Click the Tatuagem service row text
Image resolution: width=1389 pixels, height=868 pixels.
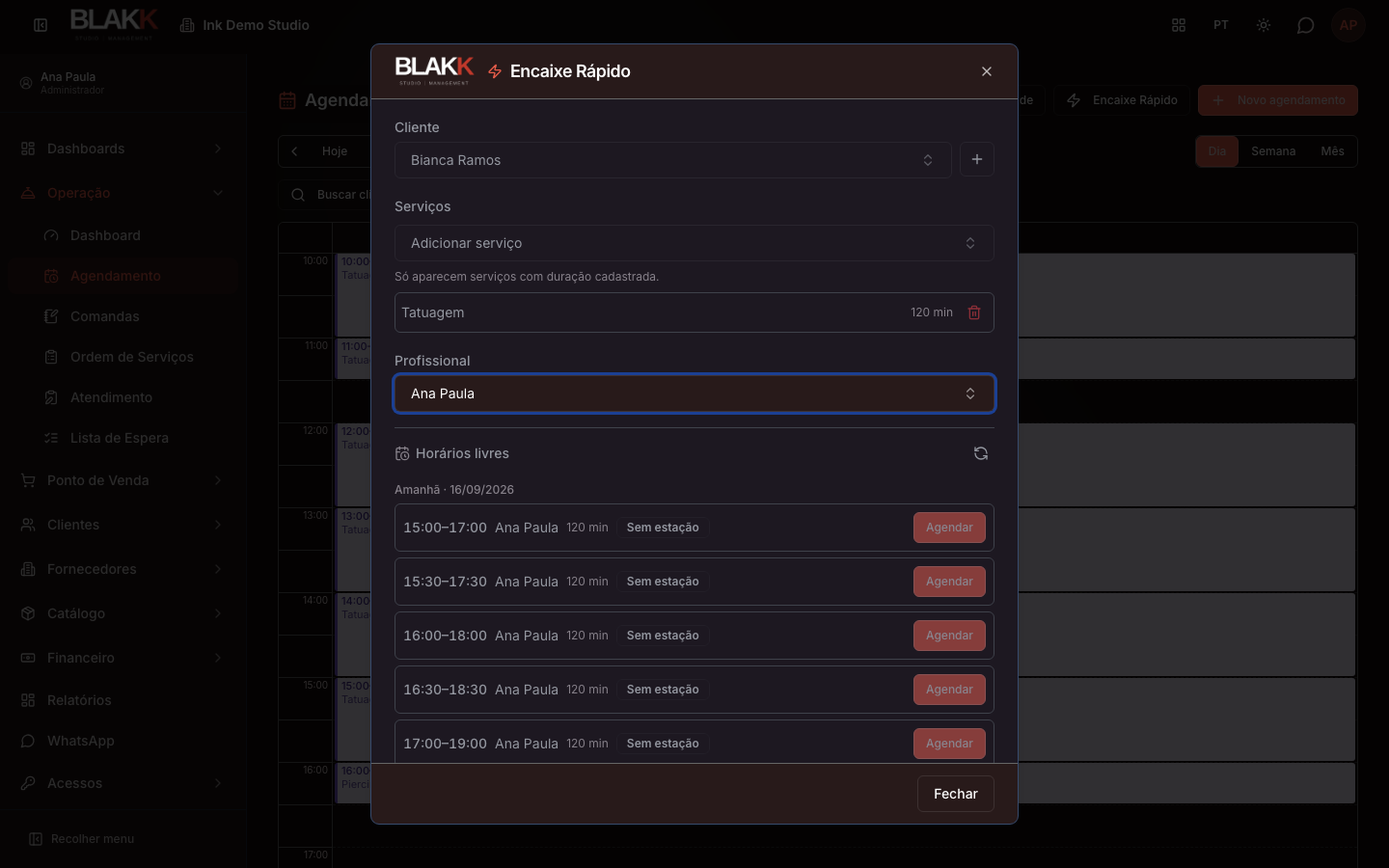pyautogui.click(x=432, y=312)
